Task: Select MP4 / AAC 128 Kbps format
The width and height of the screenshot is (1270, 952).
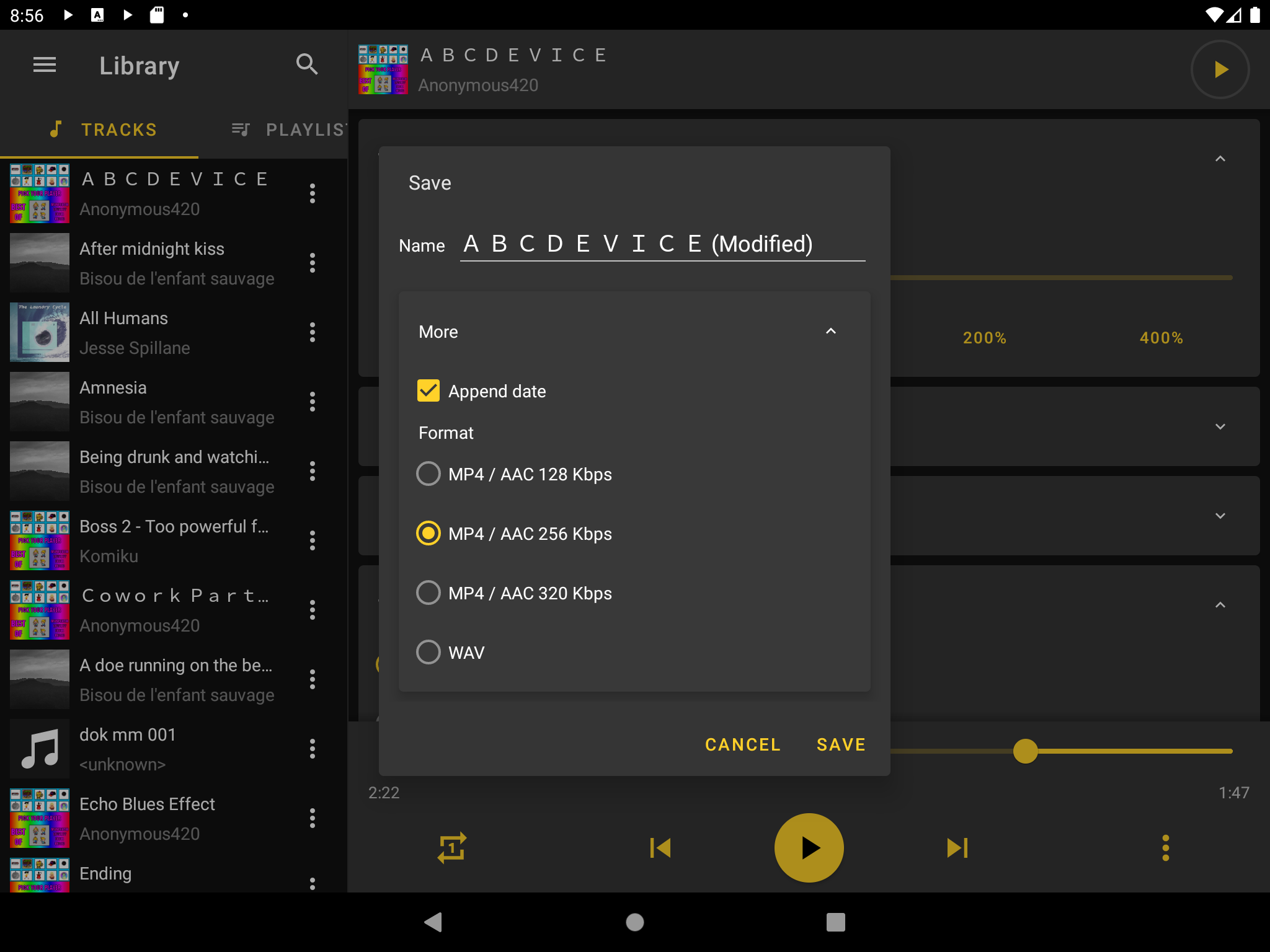Action: 429,474
